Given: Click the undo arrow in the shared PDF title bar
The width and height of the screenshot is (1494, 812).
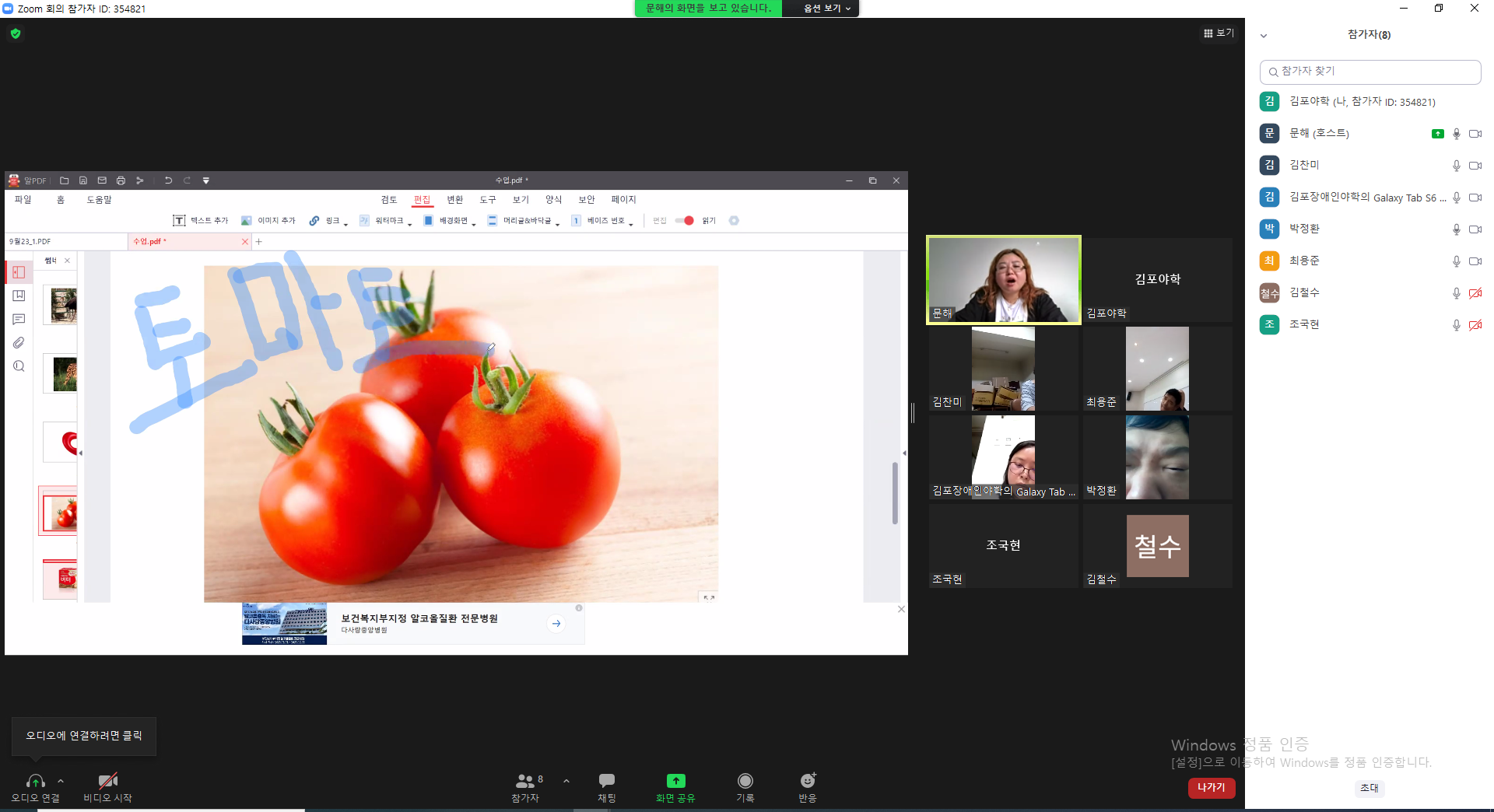Looking at the screenshot, I should [168, 180].
